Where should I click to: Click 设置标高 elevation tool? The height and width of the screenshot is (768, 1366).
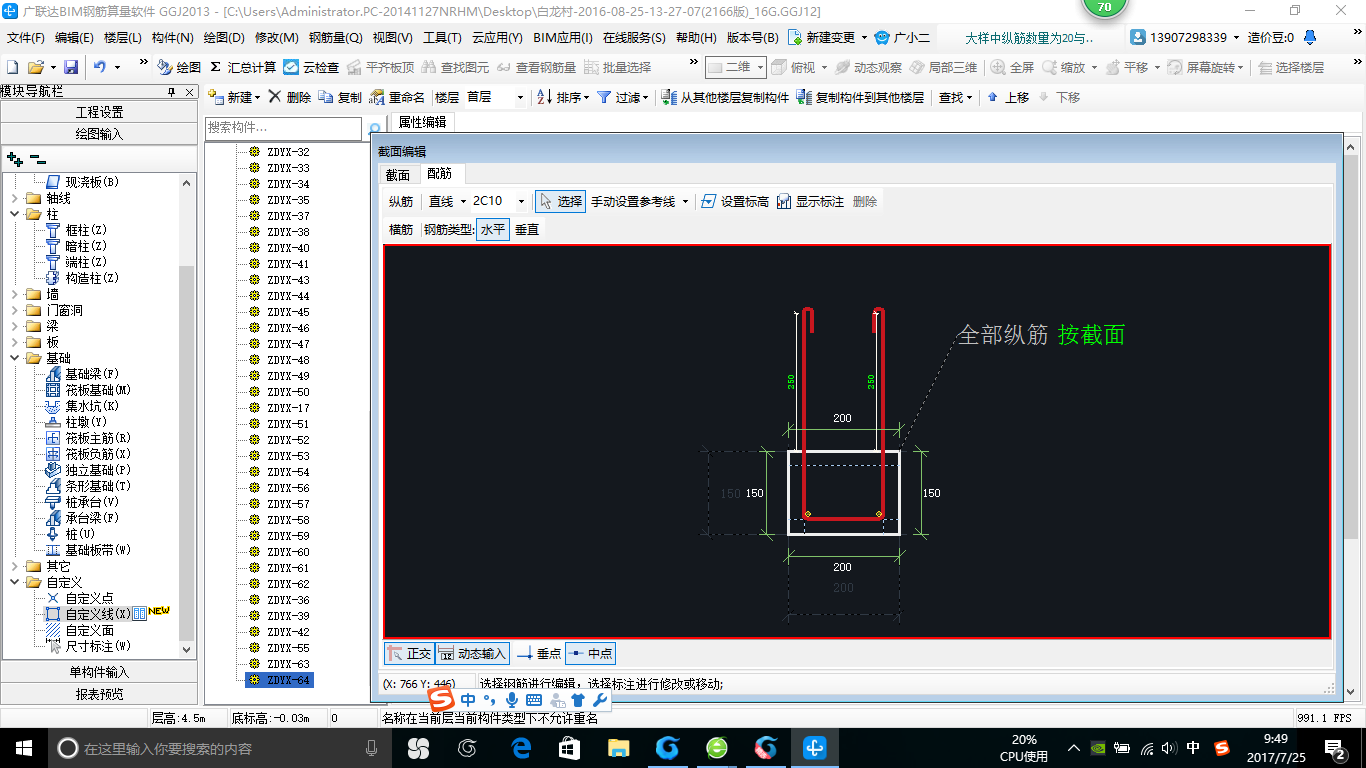click(x=735, y=201)
